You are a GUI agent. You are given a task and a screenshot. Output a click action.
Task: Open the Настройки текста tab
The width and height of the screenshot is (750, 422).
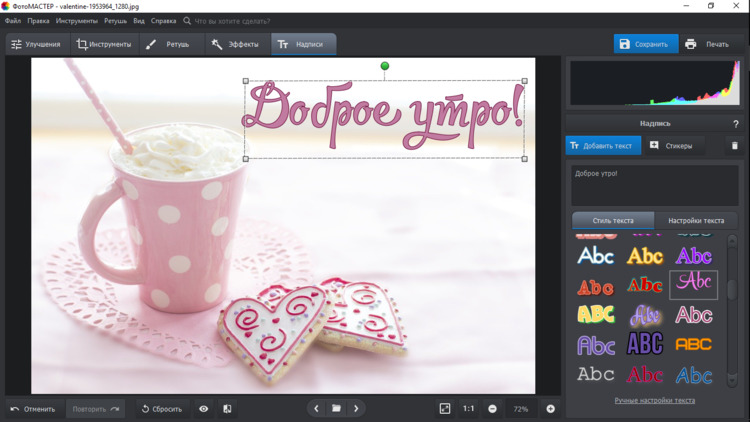pos(696,220)
